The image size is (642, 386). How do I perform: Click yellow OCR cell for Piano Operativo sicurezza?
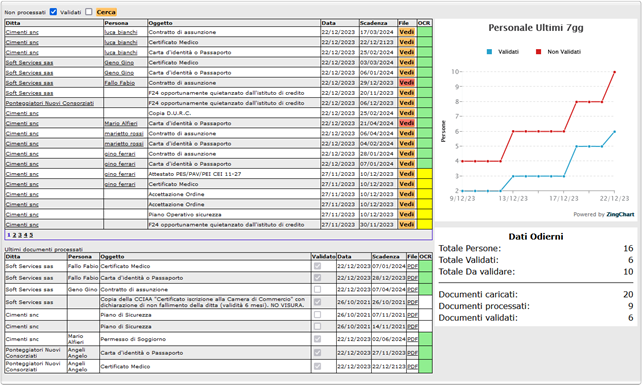pyautogui.click(x=425, y=214)
